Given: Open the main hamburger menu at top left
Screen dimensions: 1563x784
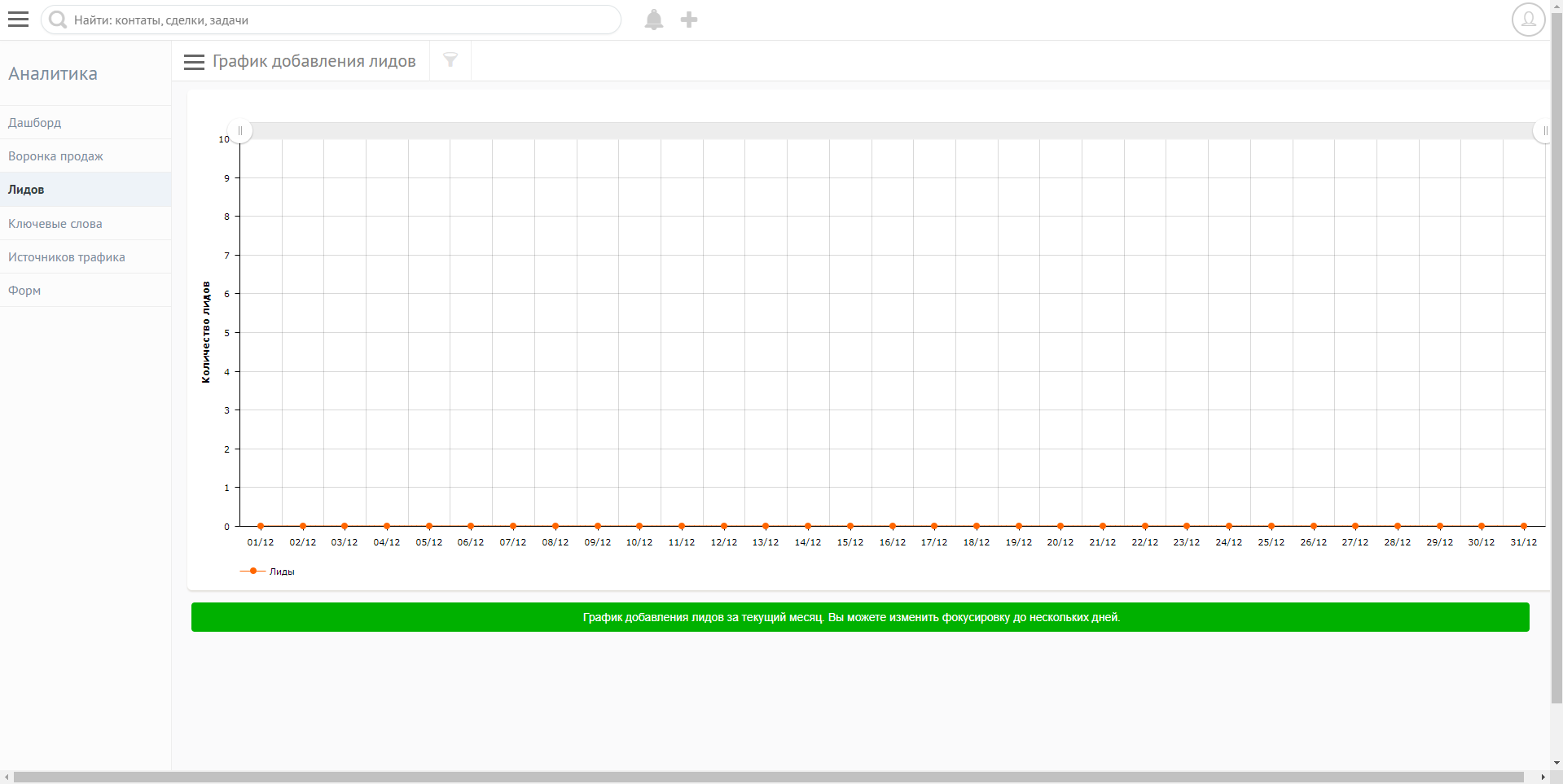Looking at the screenshot, I should click(18, 20).
